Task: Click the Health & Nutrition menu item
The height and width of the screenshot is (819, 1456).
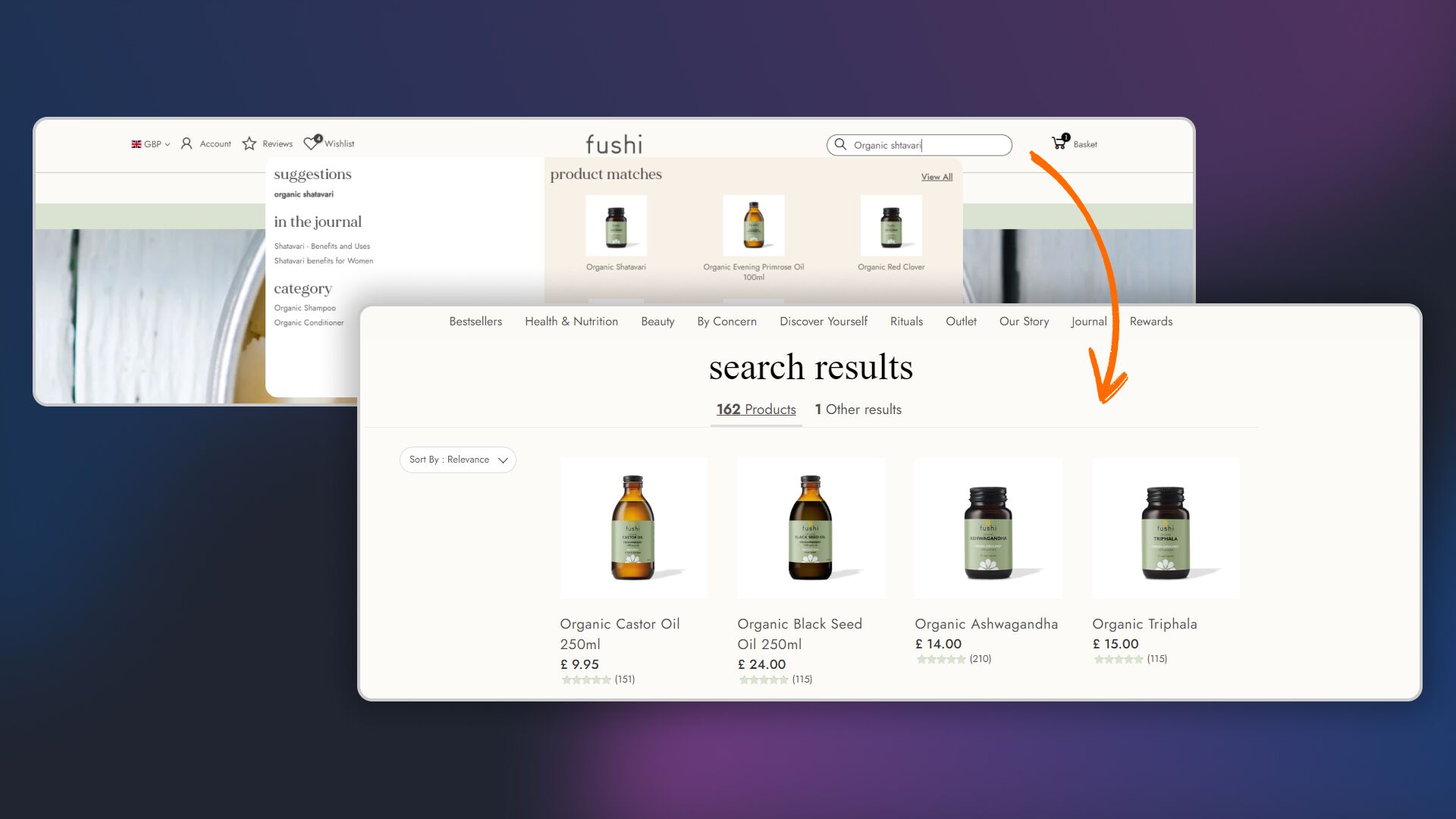Action: click(x=572, y=321)
